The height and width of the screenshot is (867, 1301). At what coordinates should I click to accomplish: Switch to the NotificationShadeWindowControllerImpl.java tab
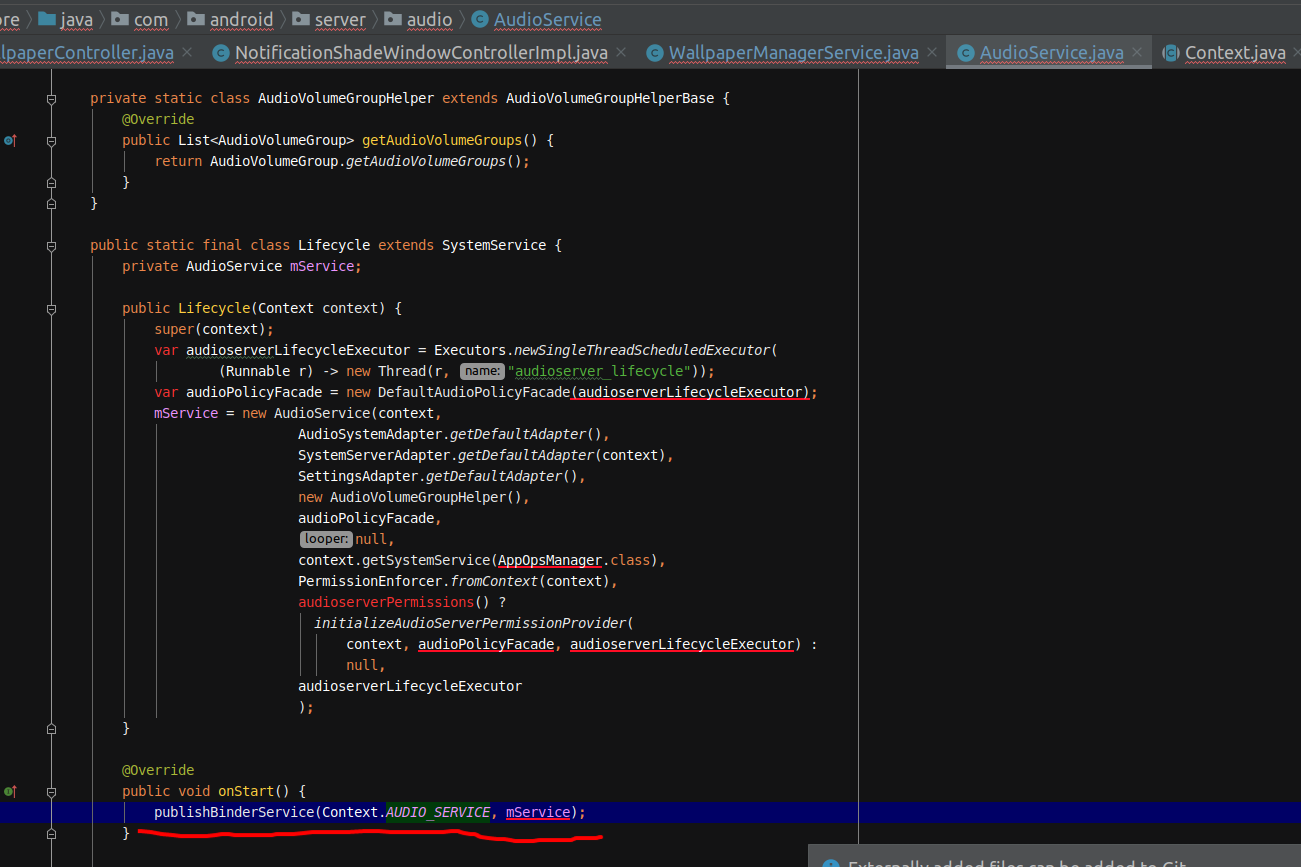(421, 52)
